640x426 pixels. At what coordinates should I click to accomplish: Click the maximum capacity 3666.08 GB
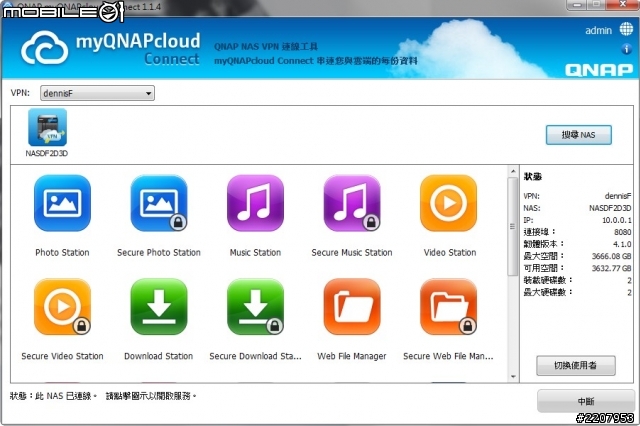611,256
